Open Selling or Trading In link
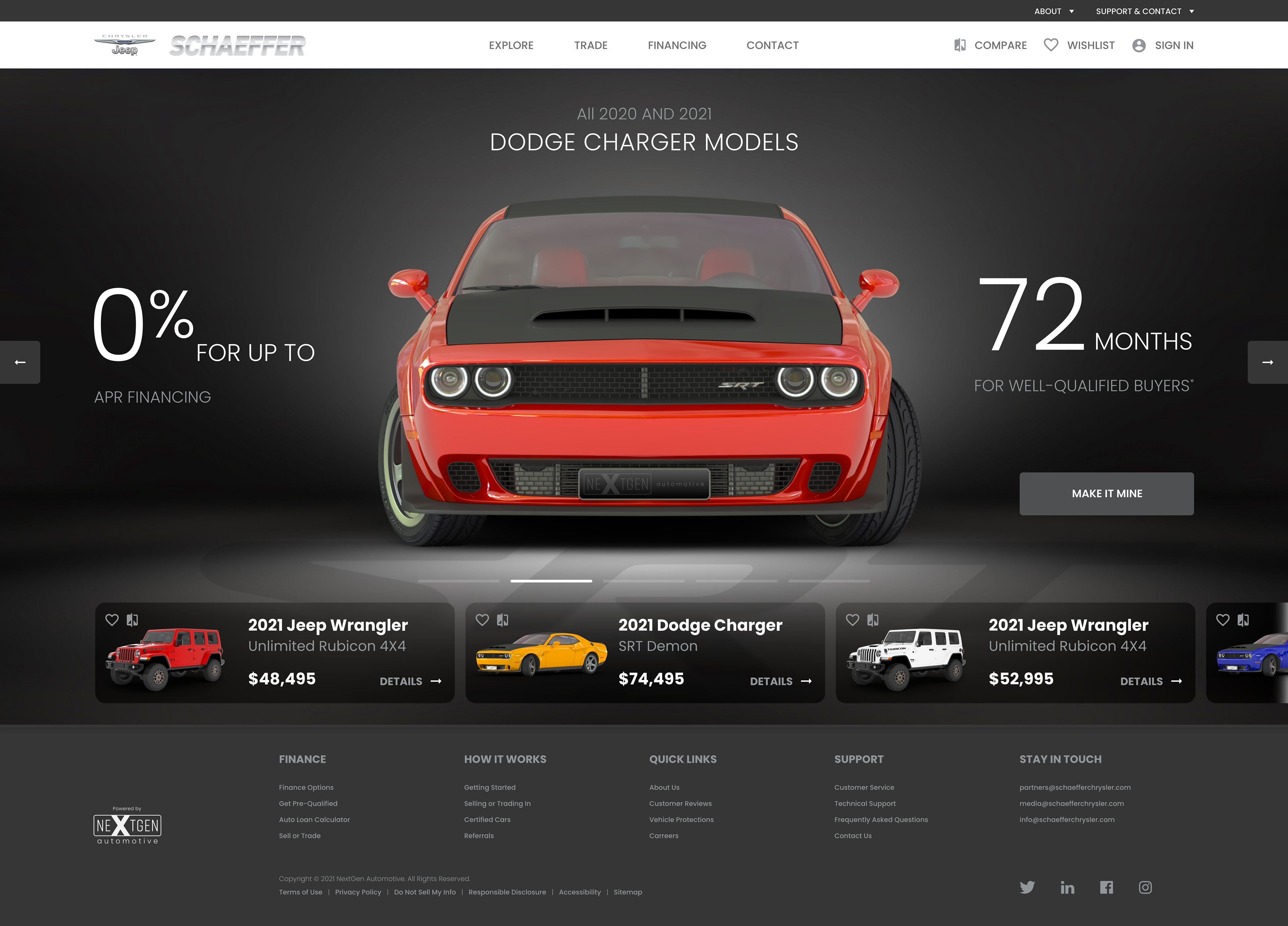The width and height of the screenshot is (1288, 926). point(497,803)
